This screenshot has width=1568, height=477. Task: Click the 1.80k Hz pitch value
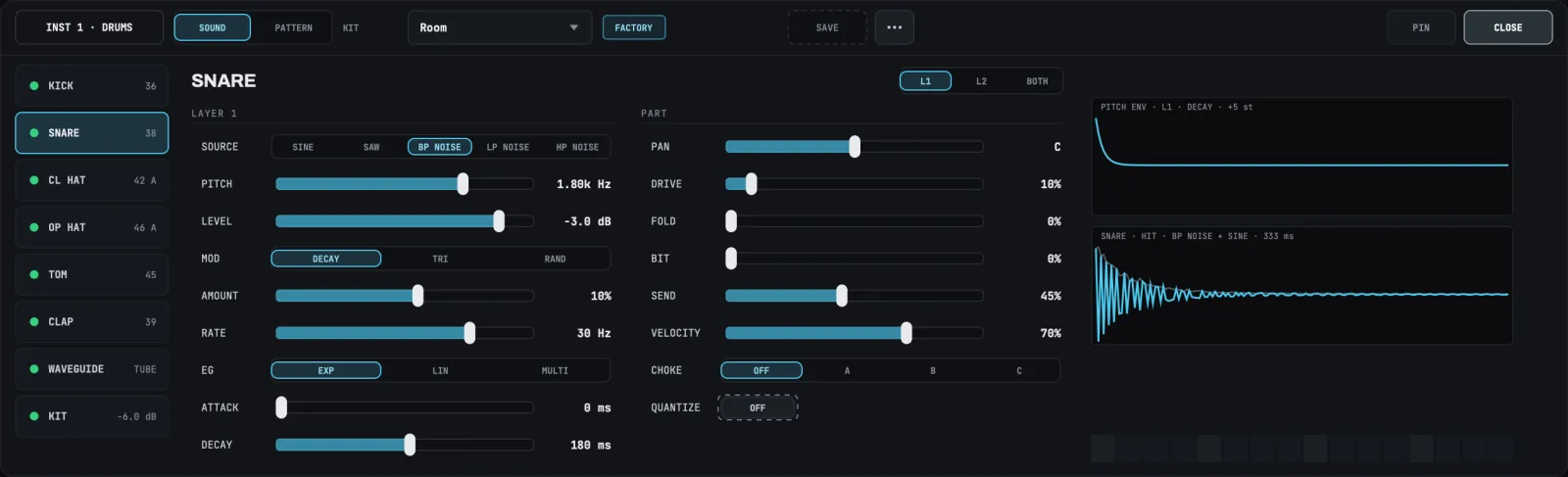pos(583,184)
